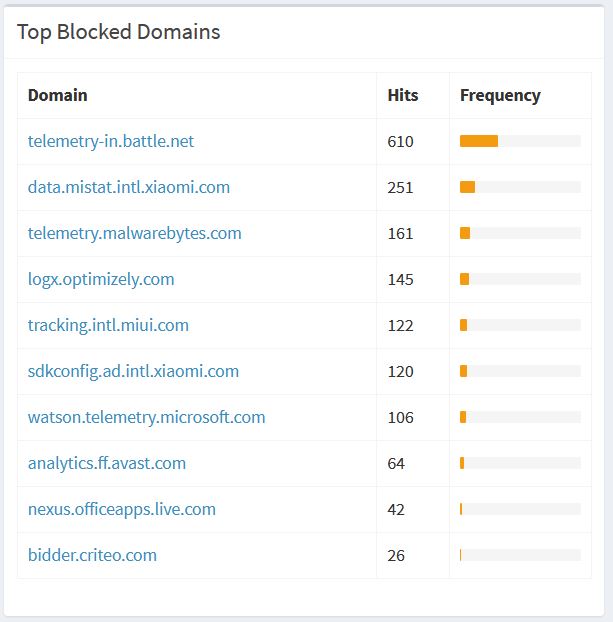The image size is (613, 622).
Task: Click frequency bar for data.mistat.intl.xiaomi.com
Action: (x=520, y=187)
